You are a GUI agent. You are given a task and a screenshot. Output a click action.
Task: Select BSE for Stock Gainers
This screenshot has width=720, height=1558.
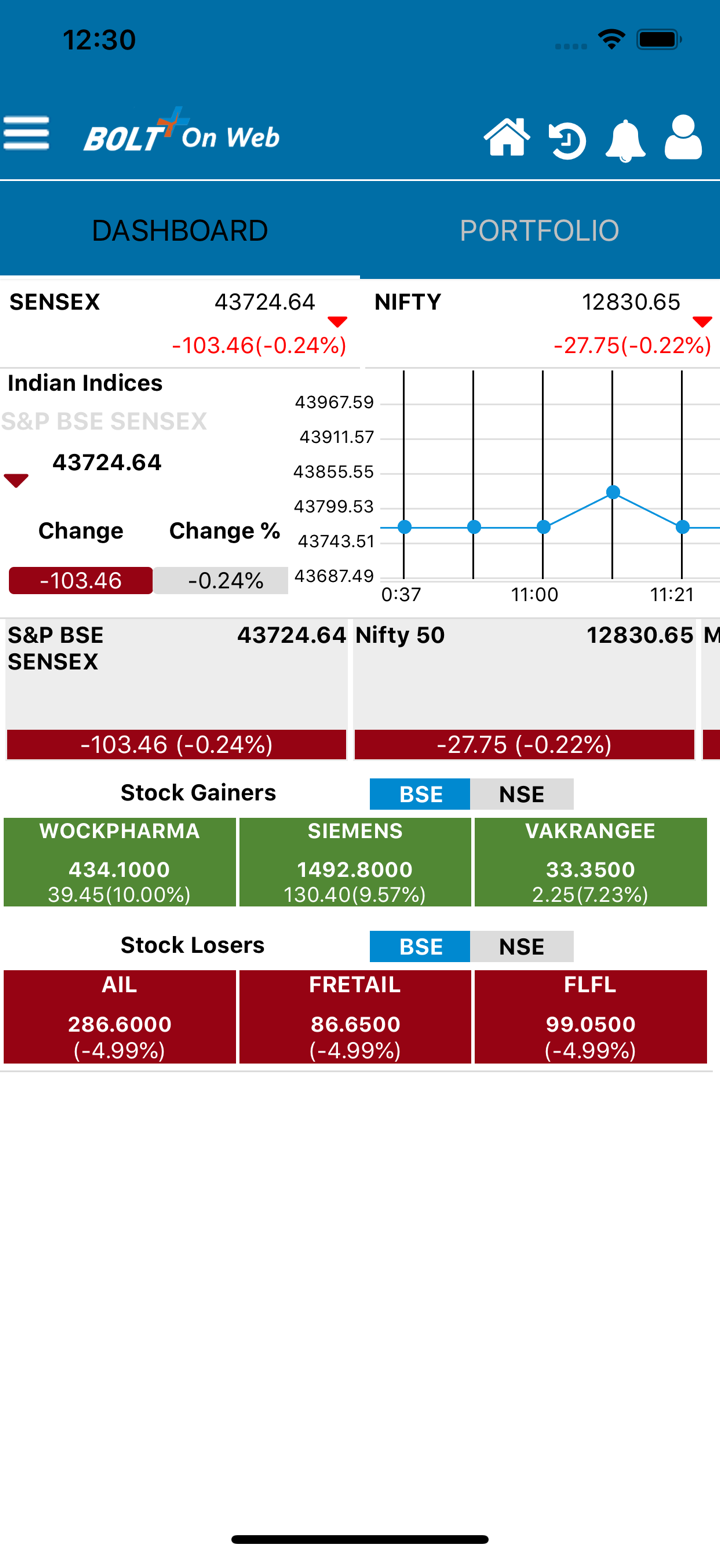coord(420,794)
